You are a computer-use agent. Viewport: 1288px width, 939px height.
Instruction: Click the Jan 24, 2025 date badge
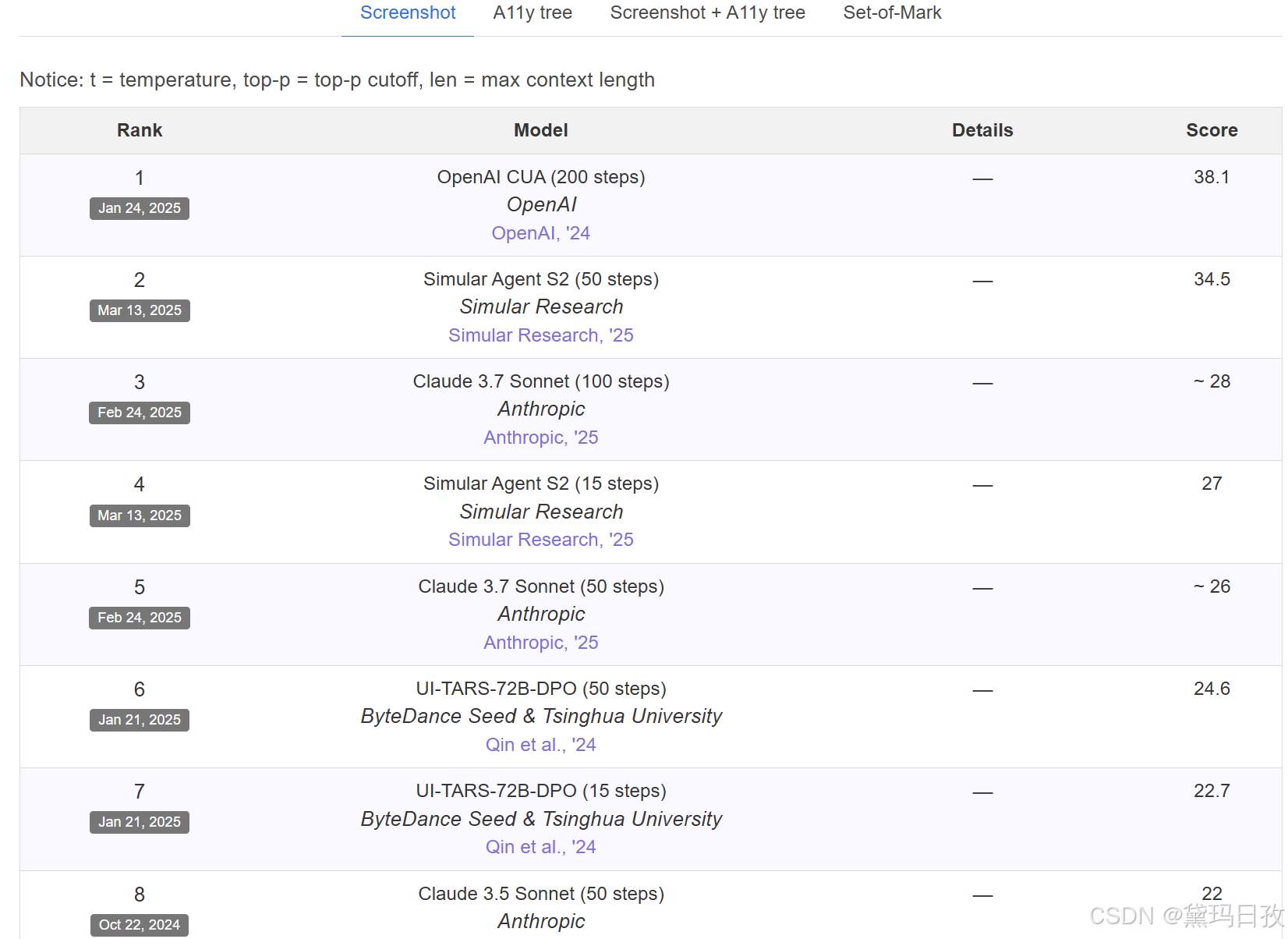click(x=140, y=208)
